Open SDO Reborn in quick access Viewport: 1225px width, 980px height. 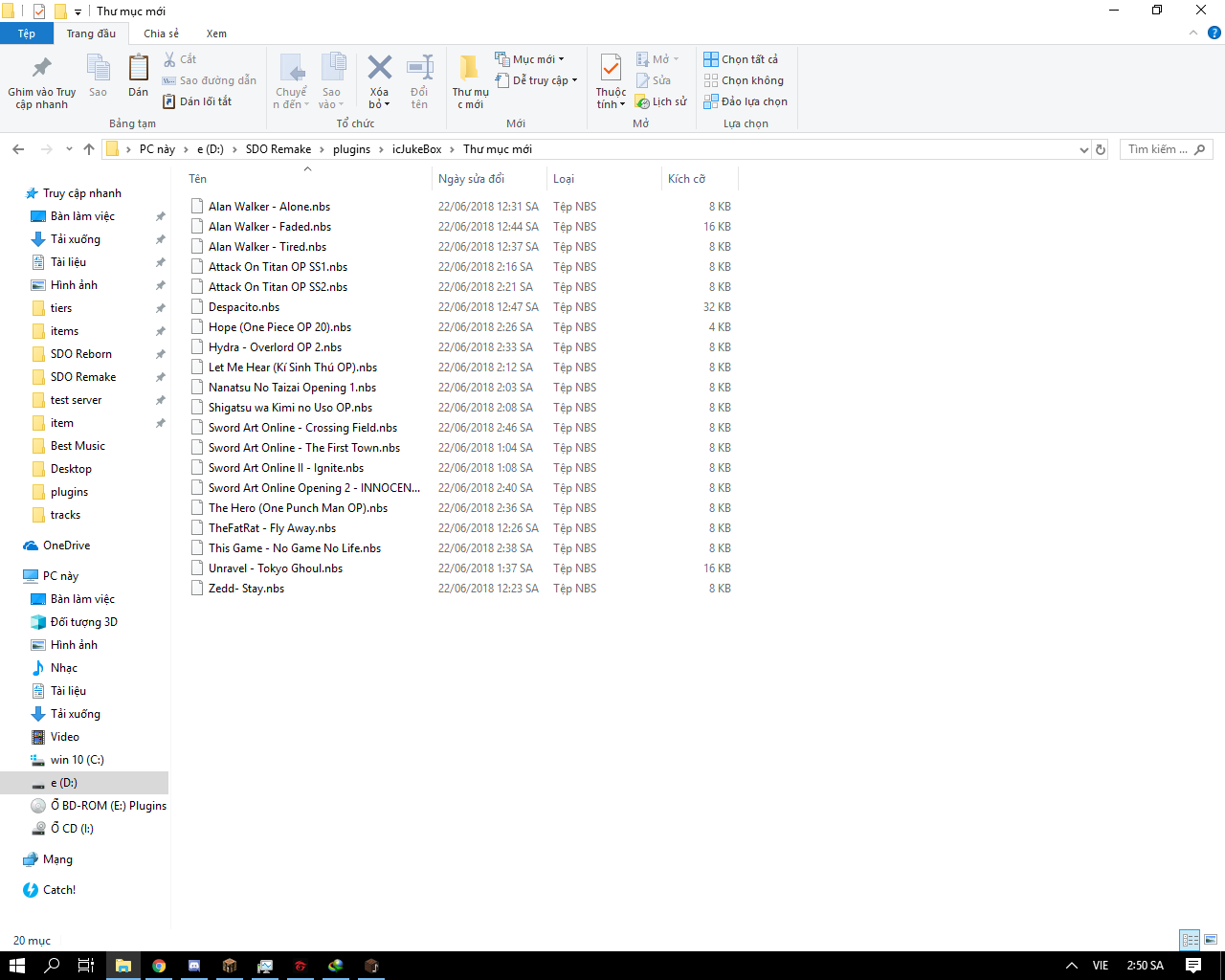click(81, 354)
